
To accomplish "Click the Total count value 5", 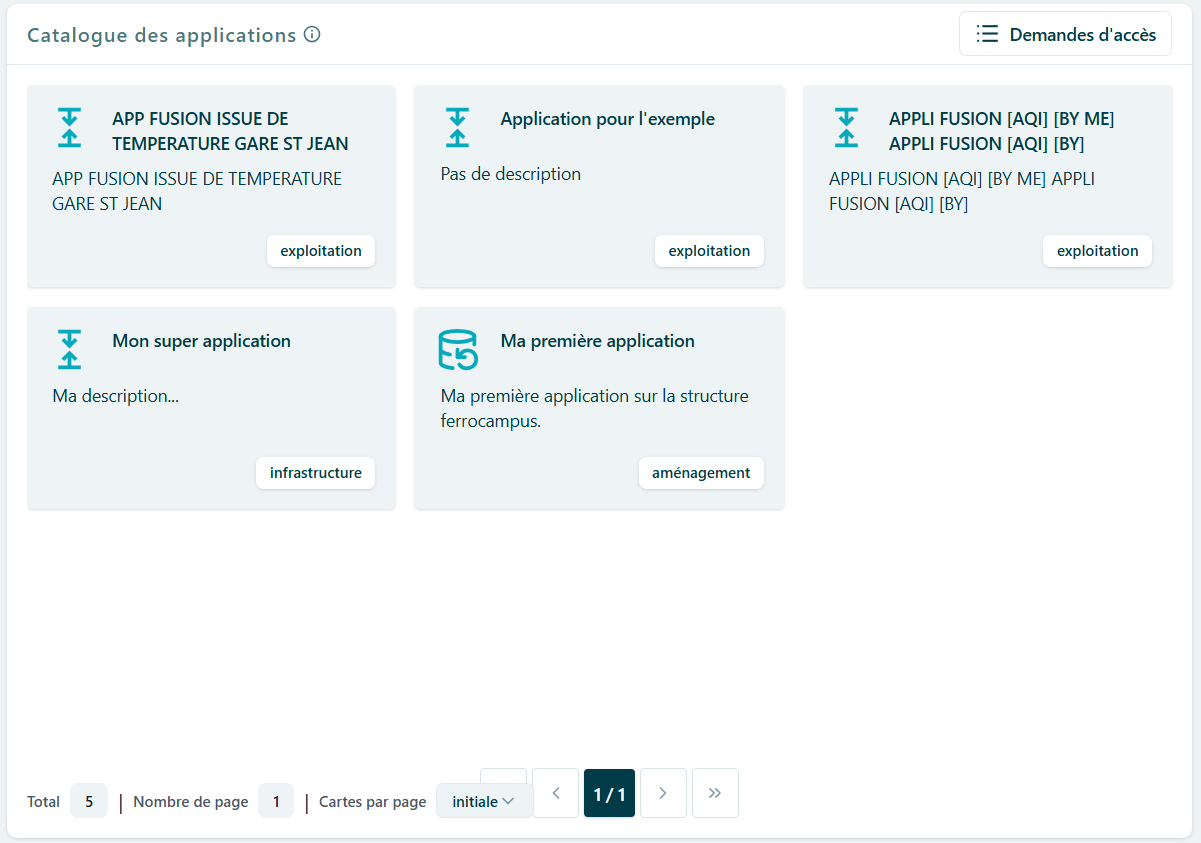I will [x=89, y=801].
